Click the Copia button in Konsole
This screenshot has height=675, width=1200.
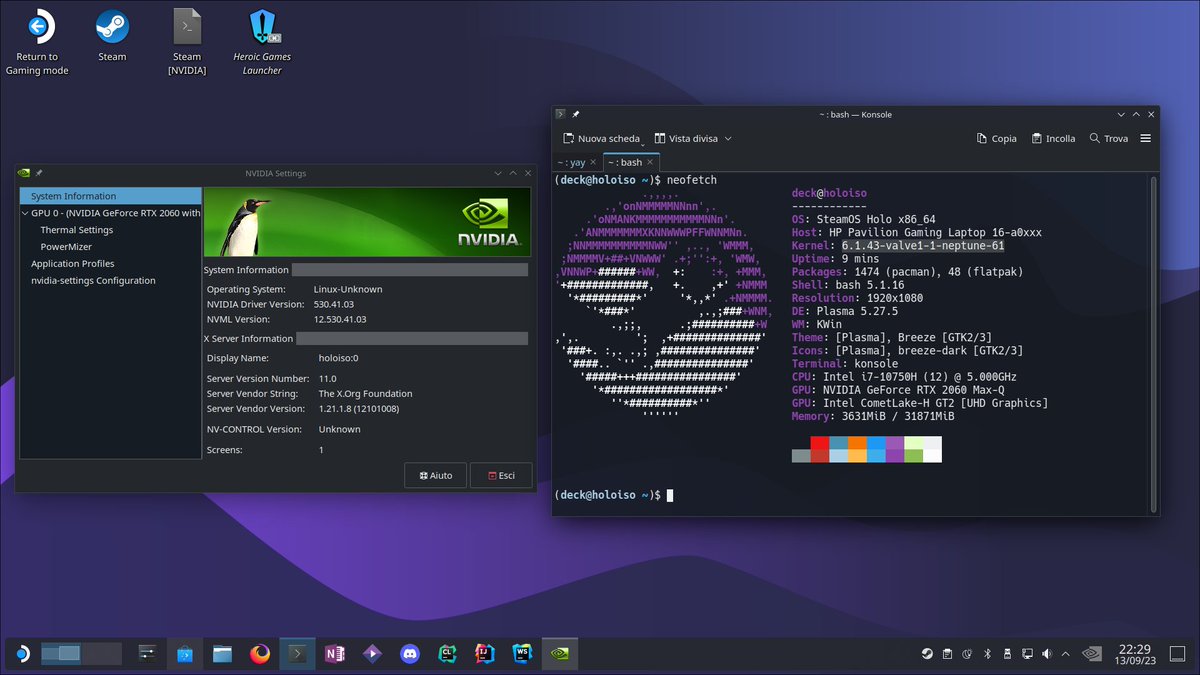[x=996, y=139]
